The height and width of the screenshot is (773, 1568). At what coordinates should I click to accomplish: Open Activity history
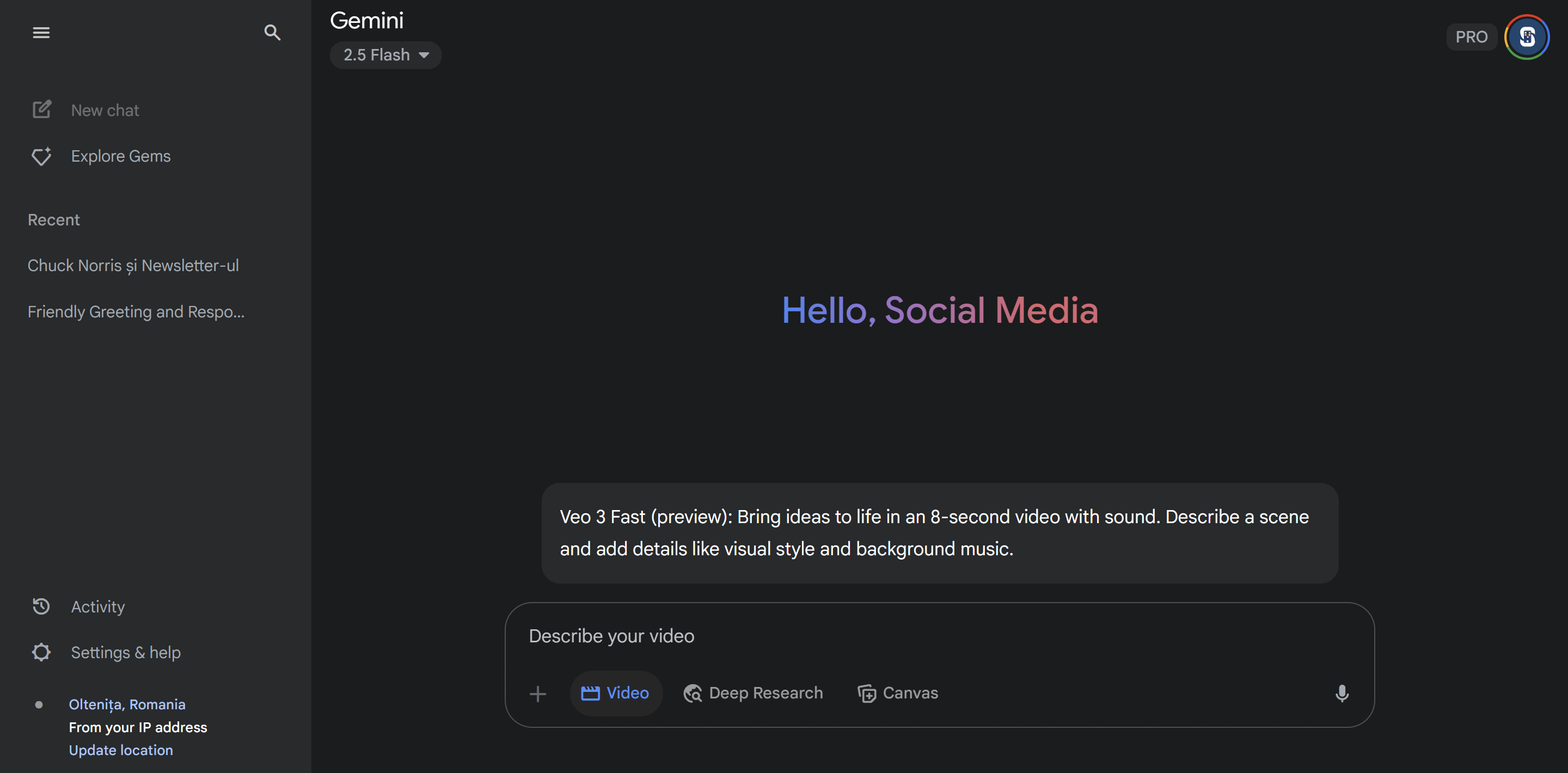78,606
